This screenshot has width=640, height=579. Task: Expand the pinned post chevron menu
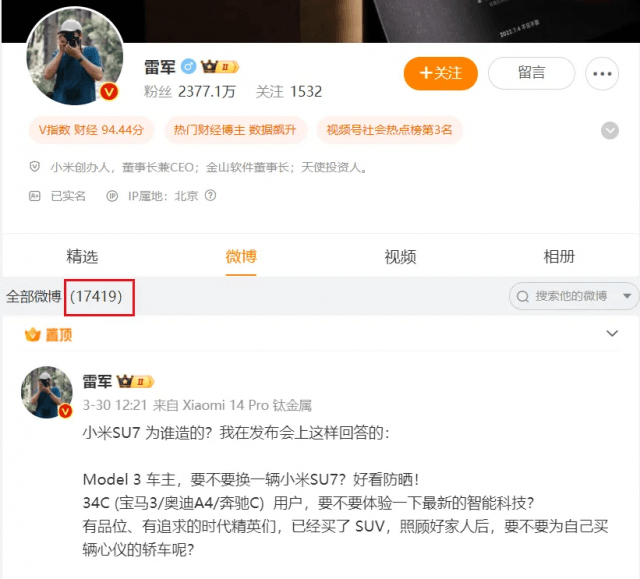[x=612, y=333]
